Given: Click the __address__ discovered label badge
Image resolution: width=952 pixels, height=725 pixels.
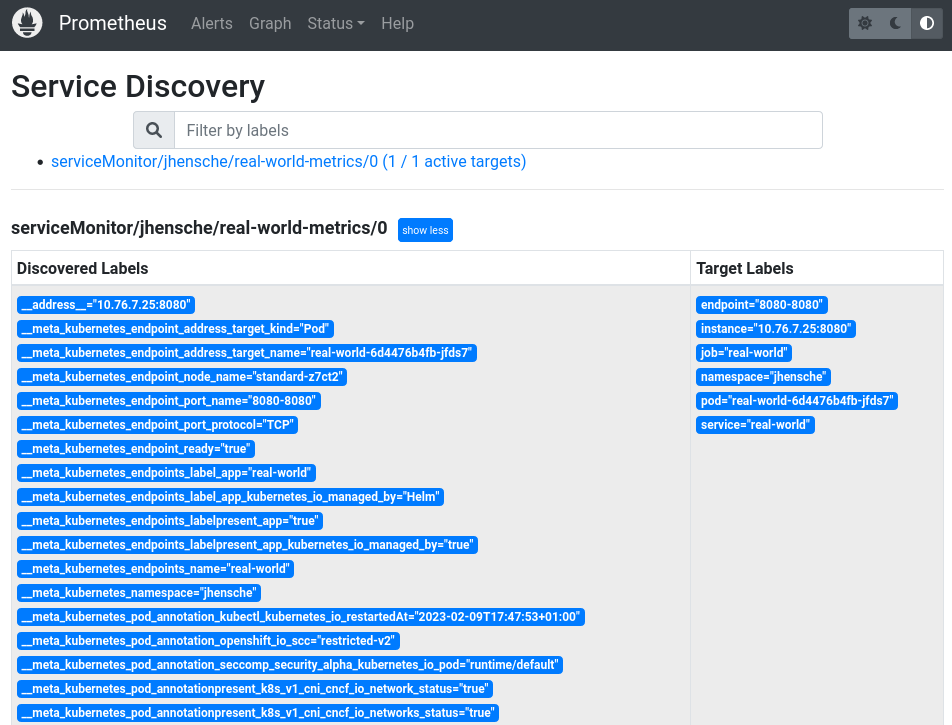Looking at the screenshot, I should [105, 305].
